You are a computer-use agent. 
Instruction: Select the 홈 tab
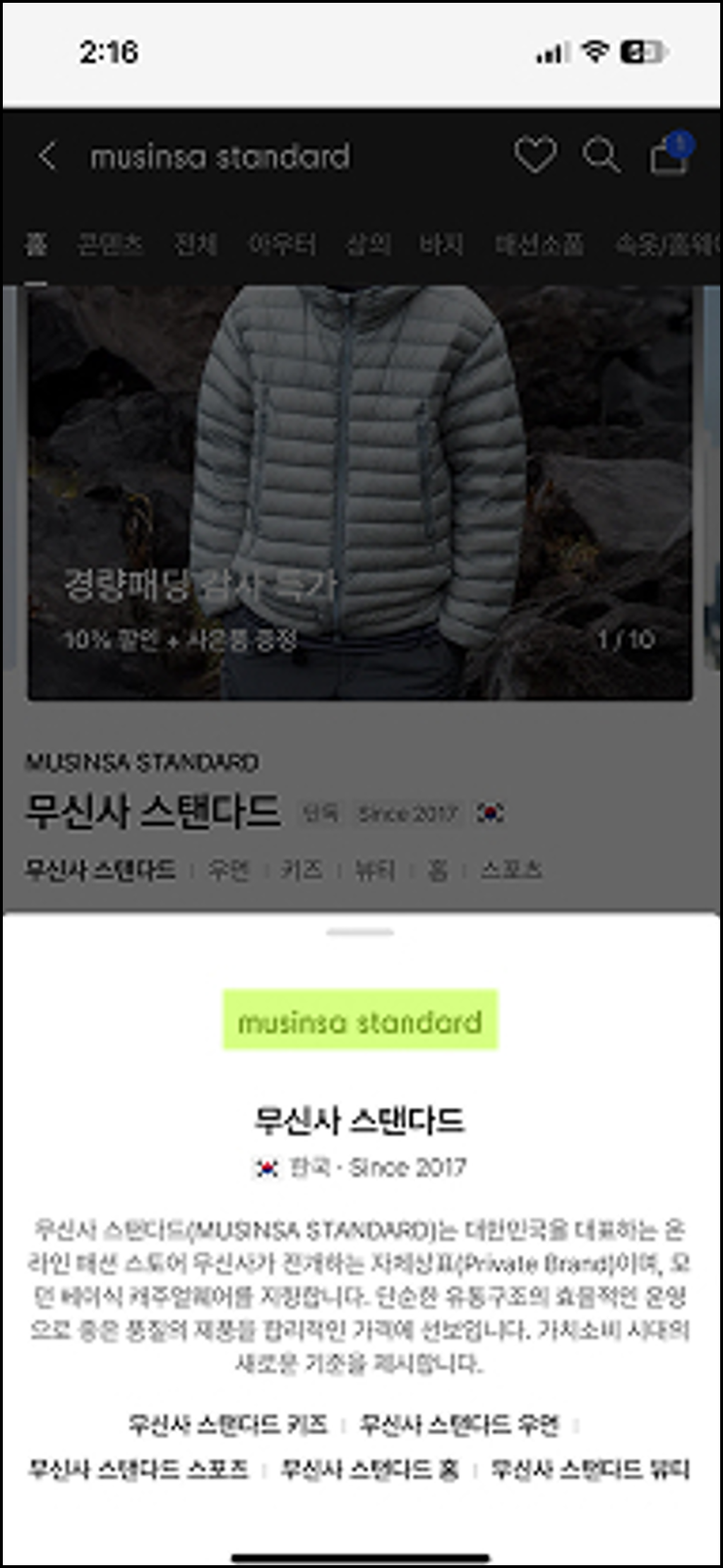click(36, 244)
